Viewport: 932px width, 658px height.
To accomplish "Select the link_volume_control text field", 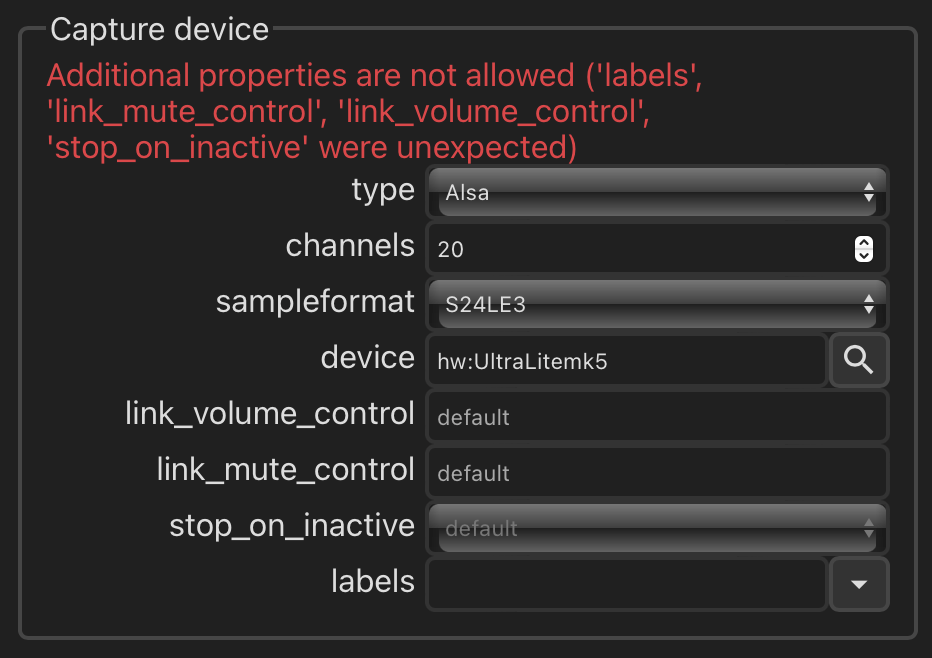I will tap(657, 416).
